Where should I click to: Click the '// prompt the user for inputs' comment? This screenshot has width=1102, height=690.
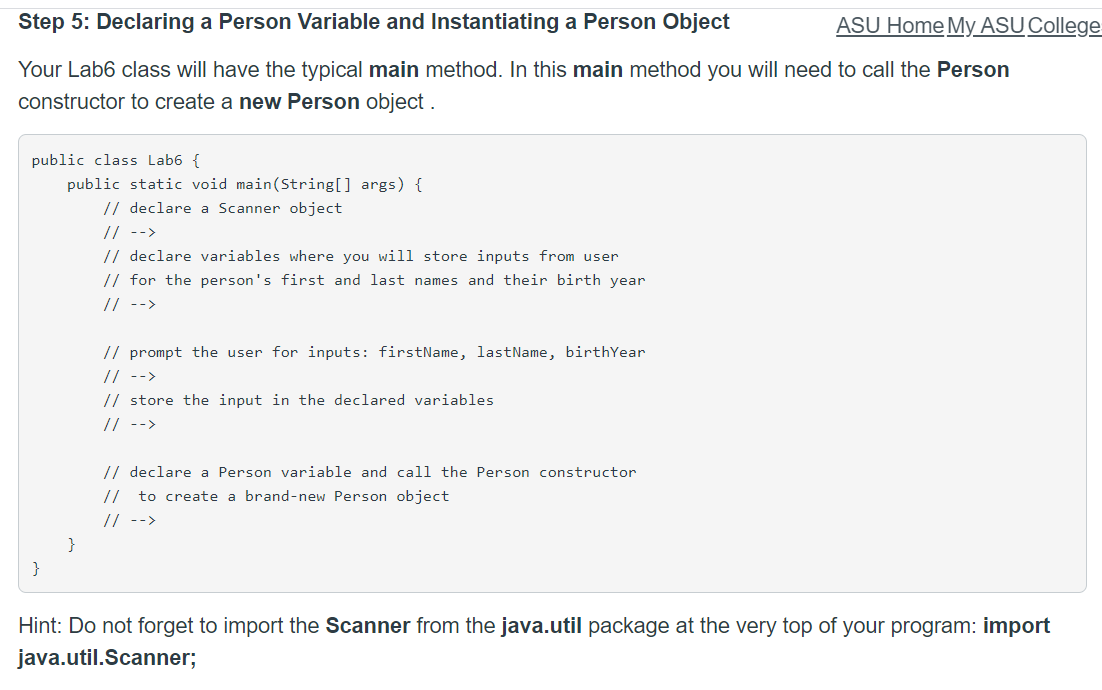pos(374,352)
